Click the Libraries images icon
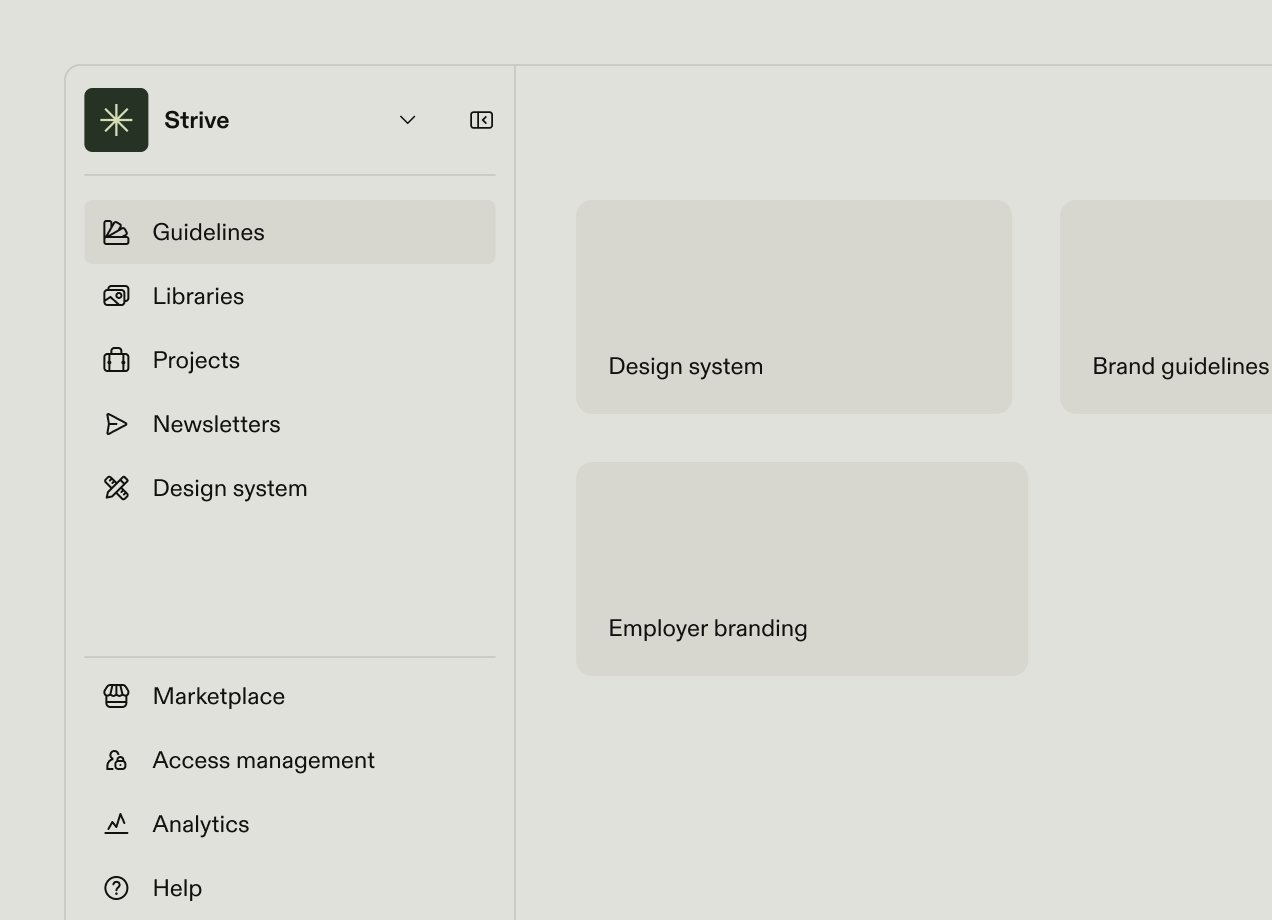The height and width of the screenshot is (920, 1272). 116,296
